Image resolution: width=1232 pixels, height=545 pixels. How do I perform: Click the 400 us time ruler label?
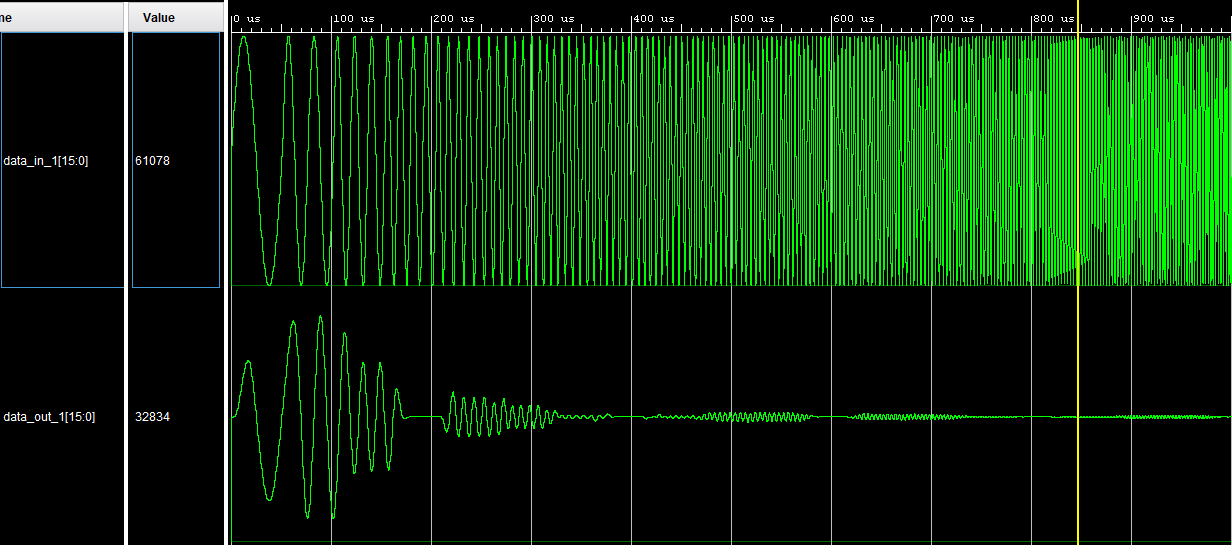(x=654, y=18)
